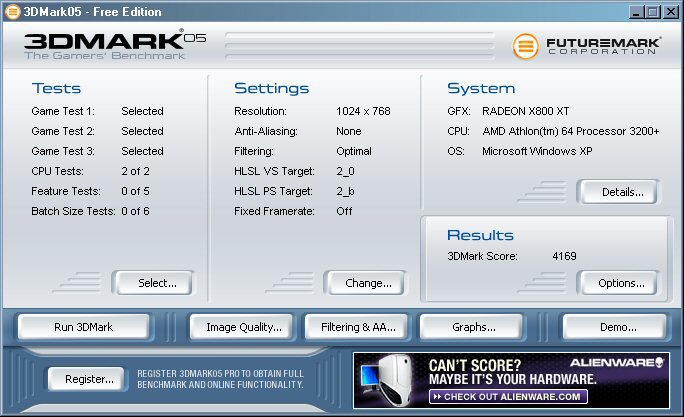Click the Filtering value Optimal
684x417 pixels.
(x=354, y=151)
